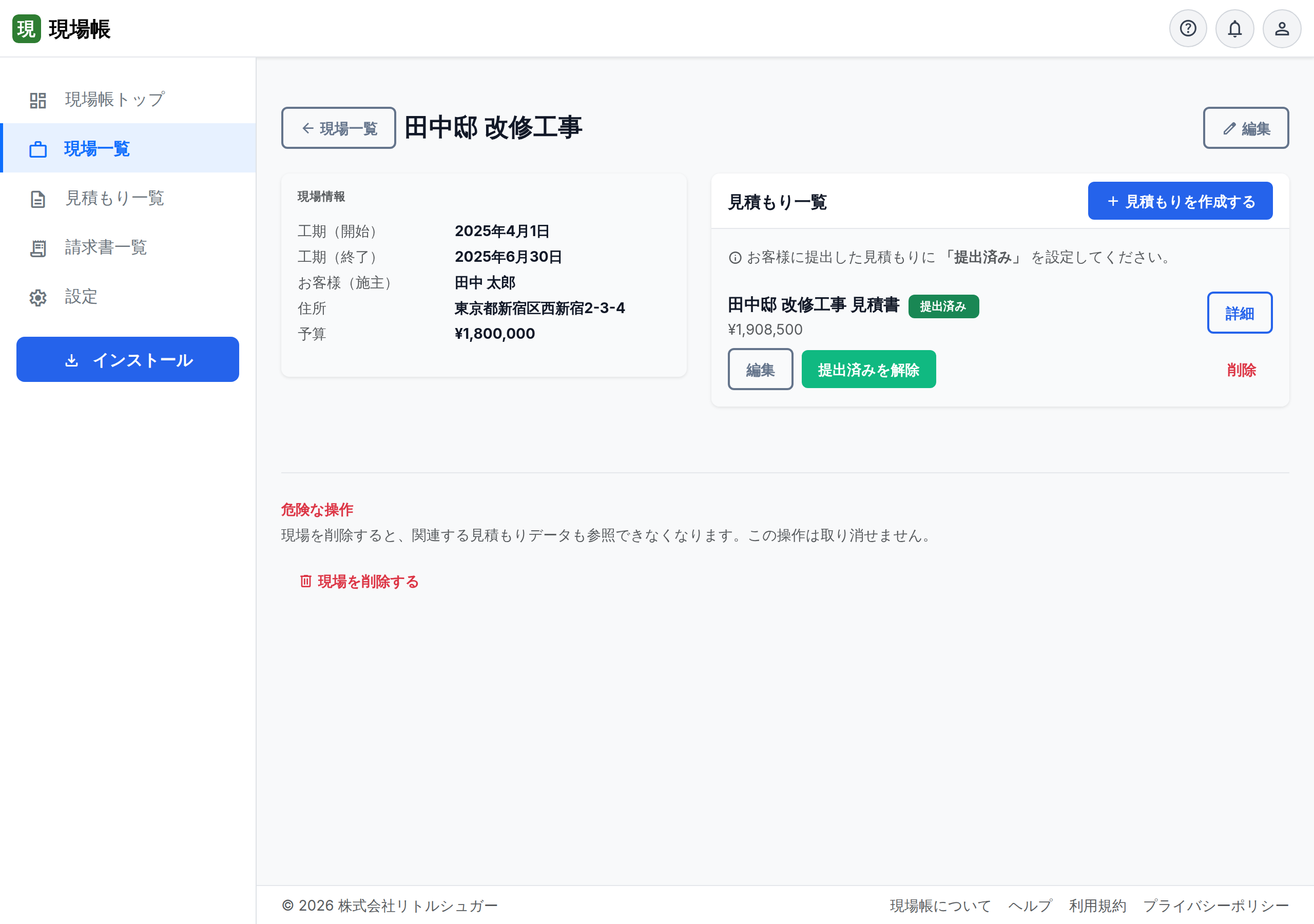Open notifications bell icon
Viewport: 1314px width, 924px height.
pyautogui.click(x=1235, y=29)
